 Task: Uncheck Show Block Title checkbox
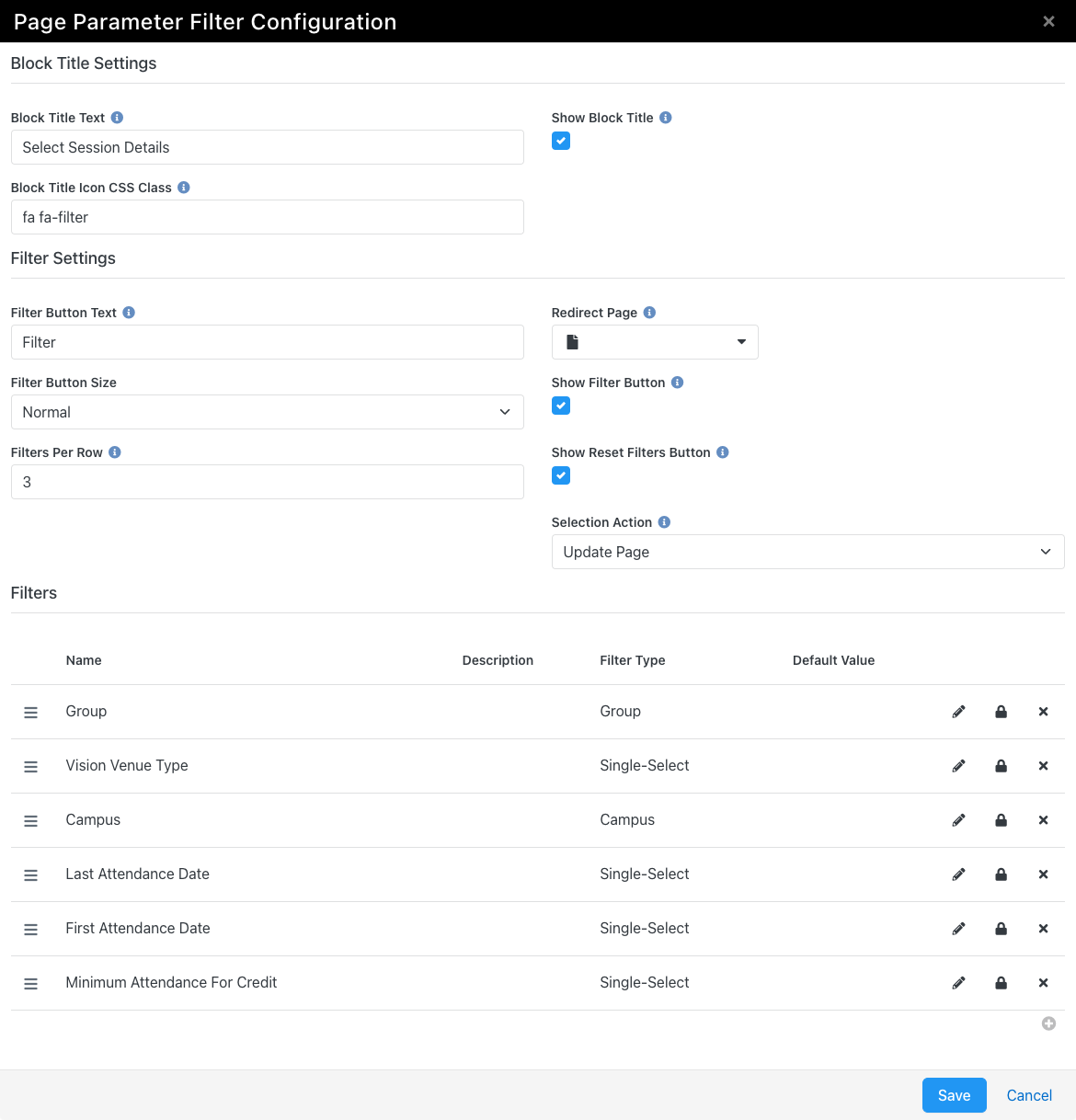561,141
